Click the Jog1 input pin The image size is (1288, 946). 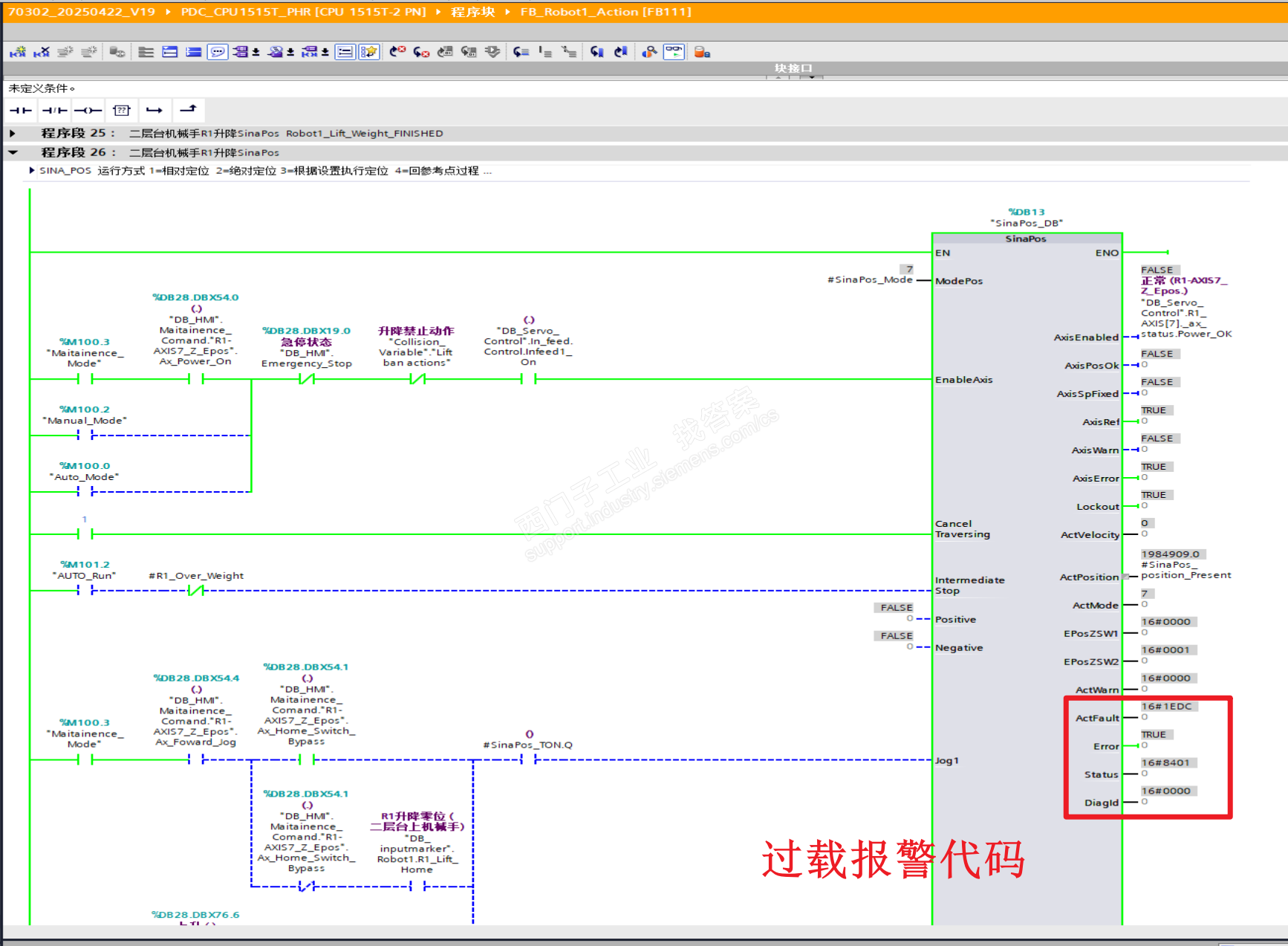click(x=947, y=760)
